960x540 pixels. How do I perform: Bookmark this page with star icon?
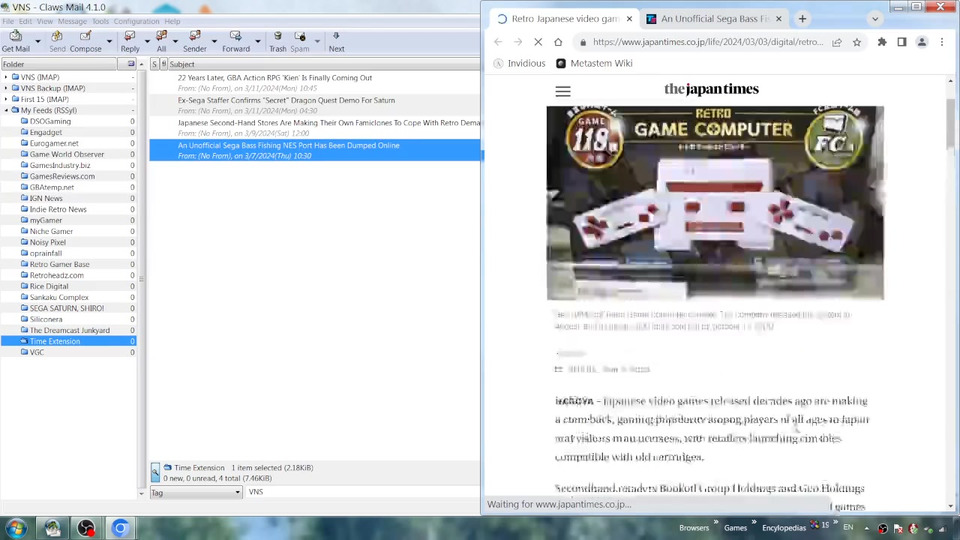pos(857,42)
